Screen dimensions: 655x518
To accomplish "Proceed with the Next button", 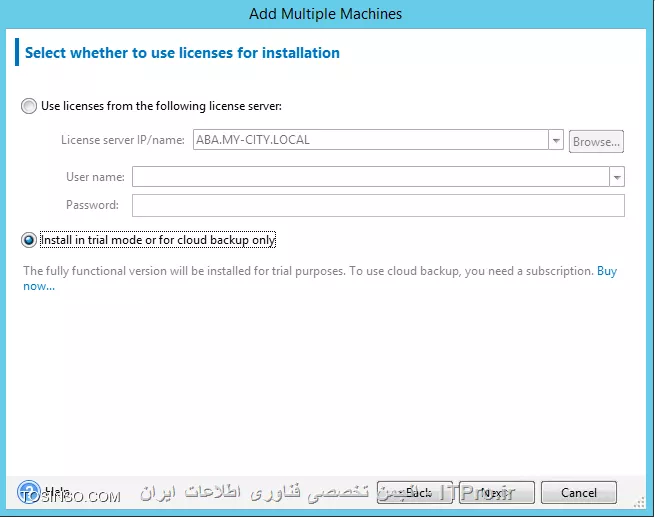I will [497, 493].
